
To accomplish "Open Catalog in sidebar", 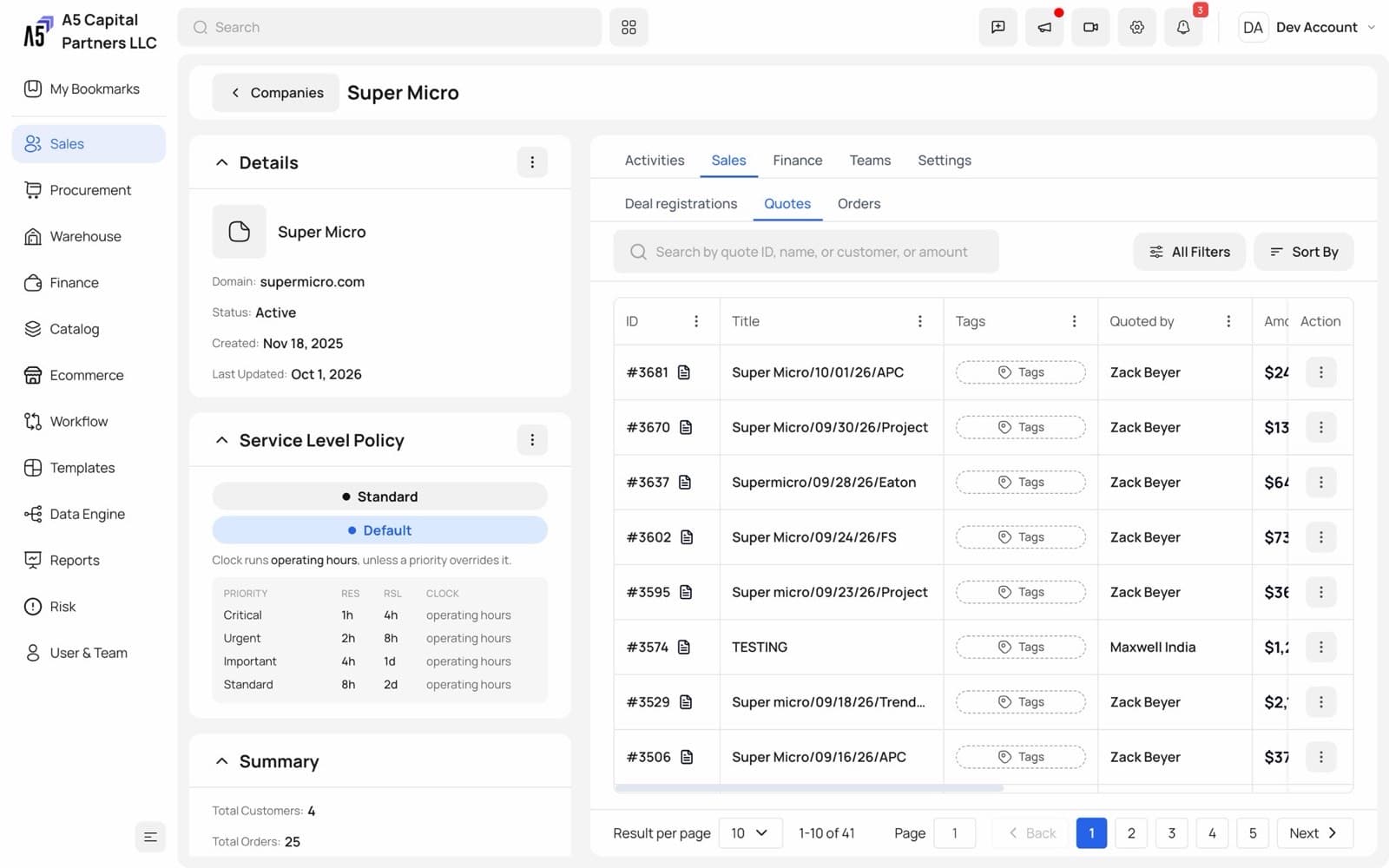I will [89, 329].
